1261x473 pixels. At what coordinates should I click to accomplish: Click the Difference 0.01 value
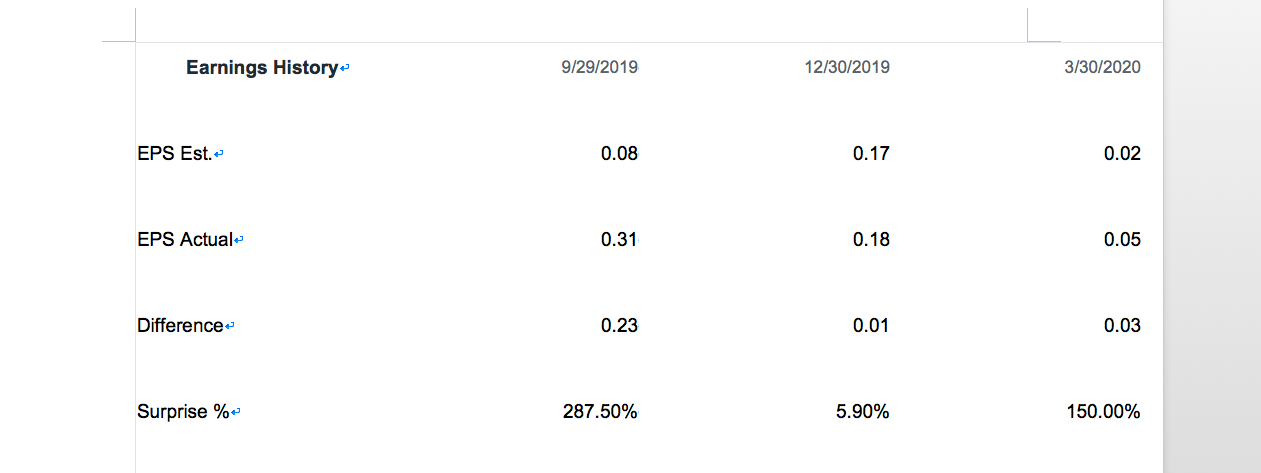[871, 326]
